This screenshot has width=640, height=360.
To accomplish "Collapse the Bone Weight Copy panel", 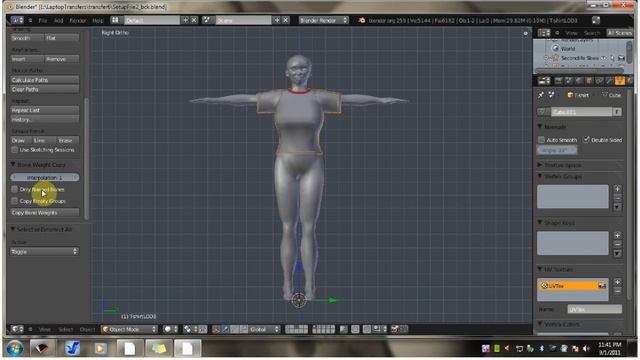I will (13, 164).
